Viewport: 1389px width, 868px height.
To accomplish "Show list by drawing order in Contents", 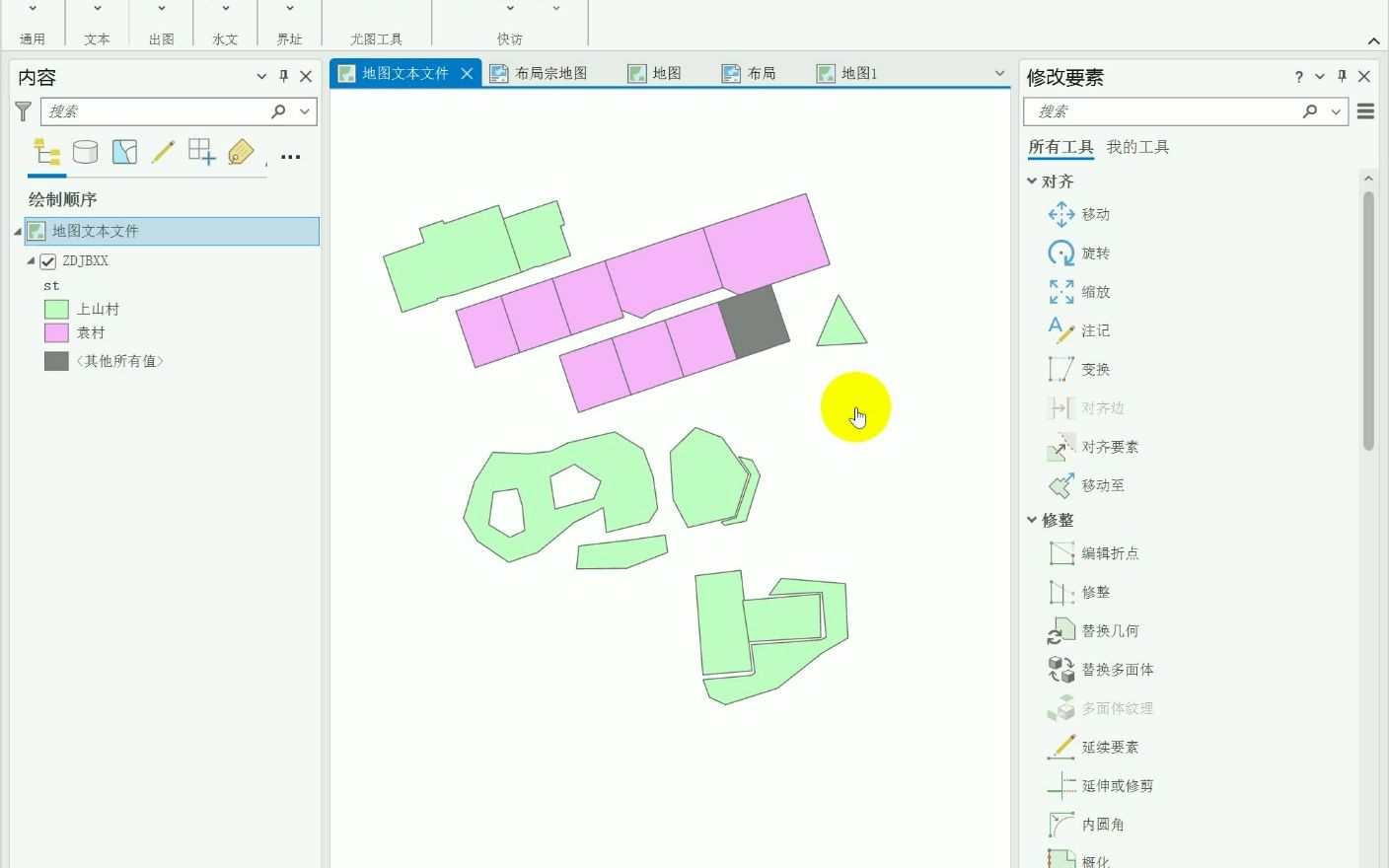I will pos(46,152).
